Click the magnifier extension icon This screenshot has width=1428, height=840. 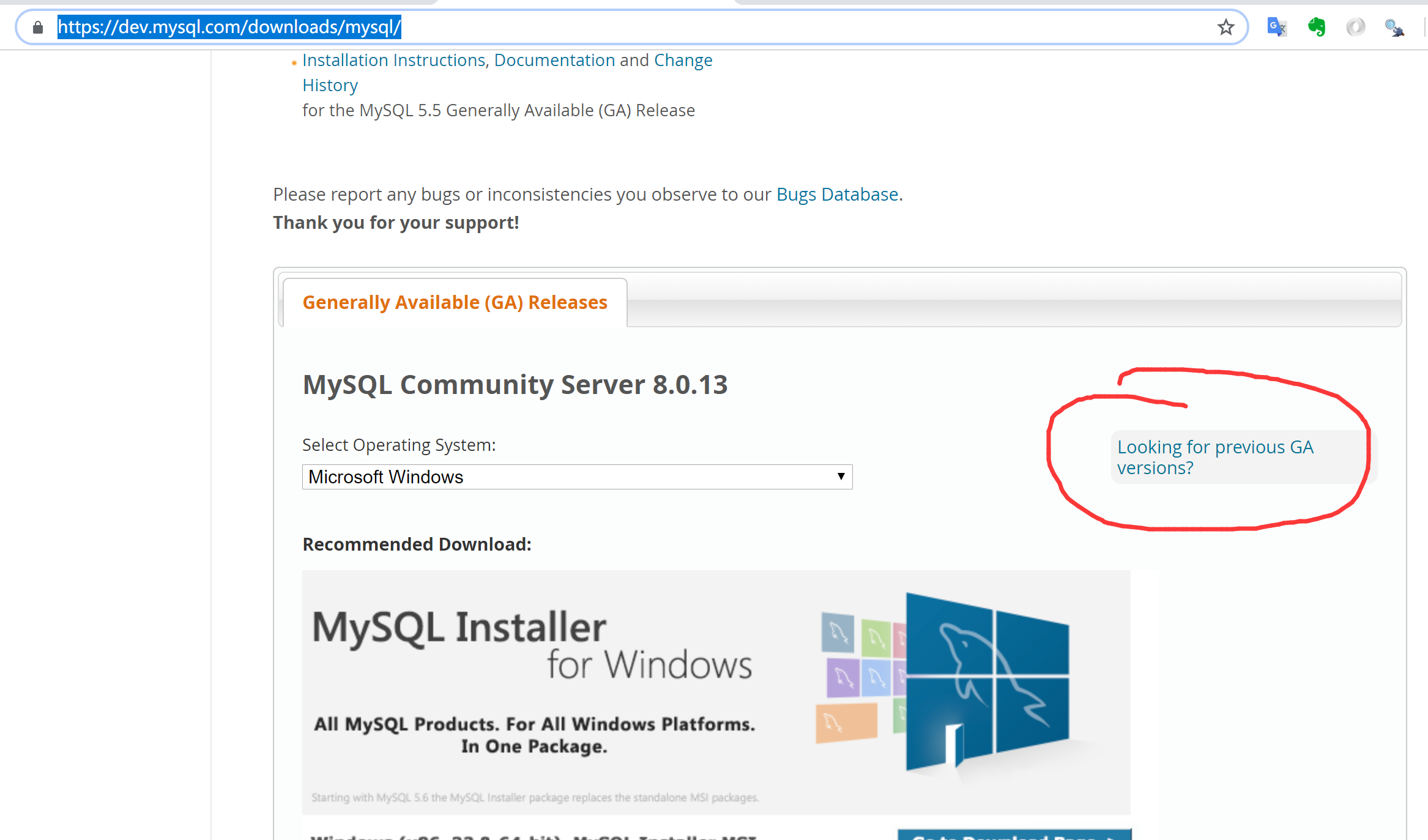[1394, 28]
